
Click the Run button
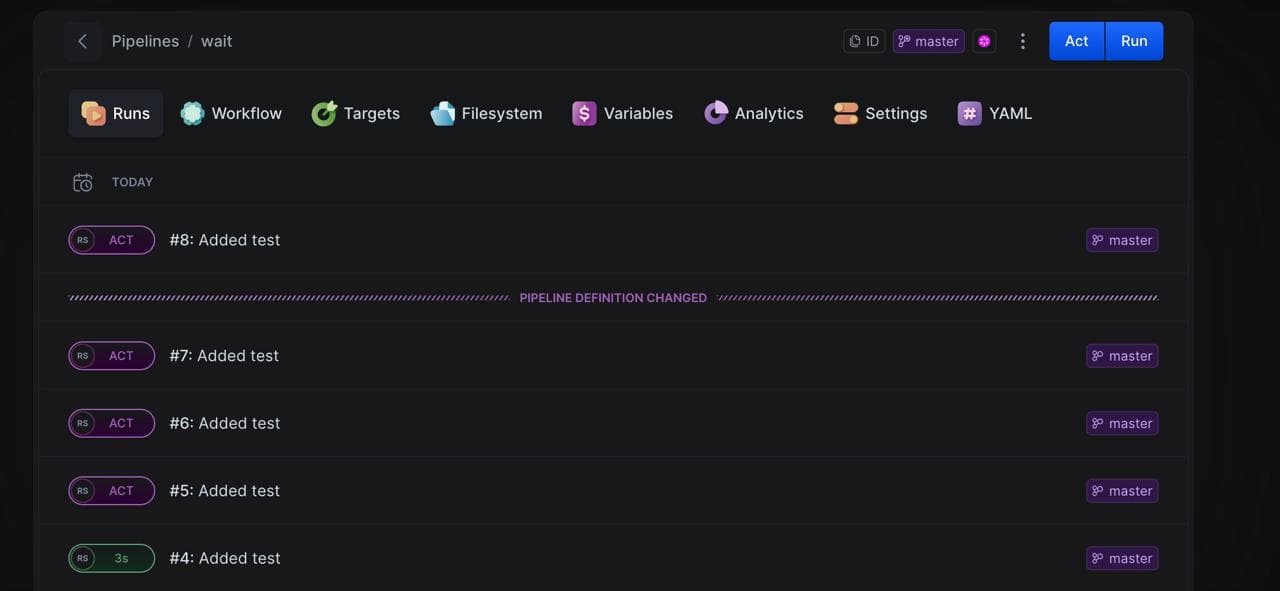[1134, 41]
